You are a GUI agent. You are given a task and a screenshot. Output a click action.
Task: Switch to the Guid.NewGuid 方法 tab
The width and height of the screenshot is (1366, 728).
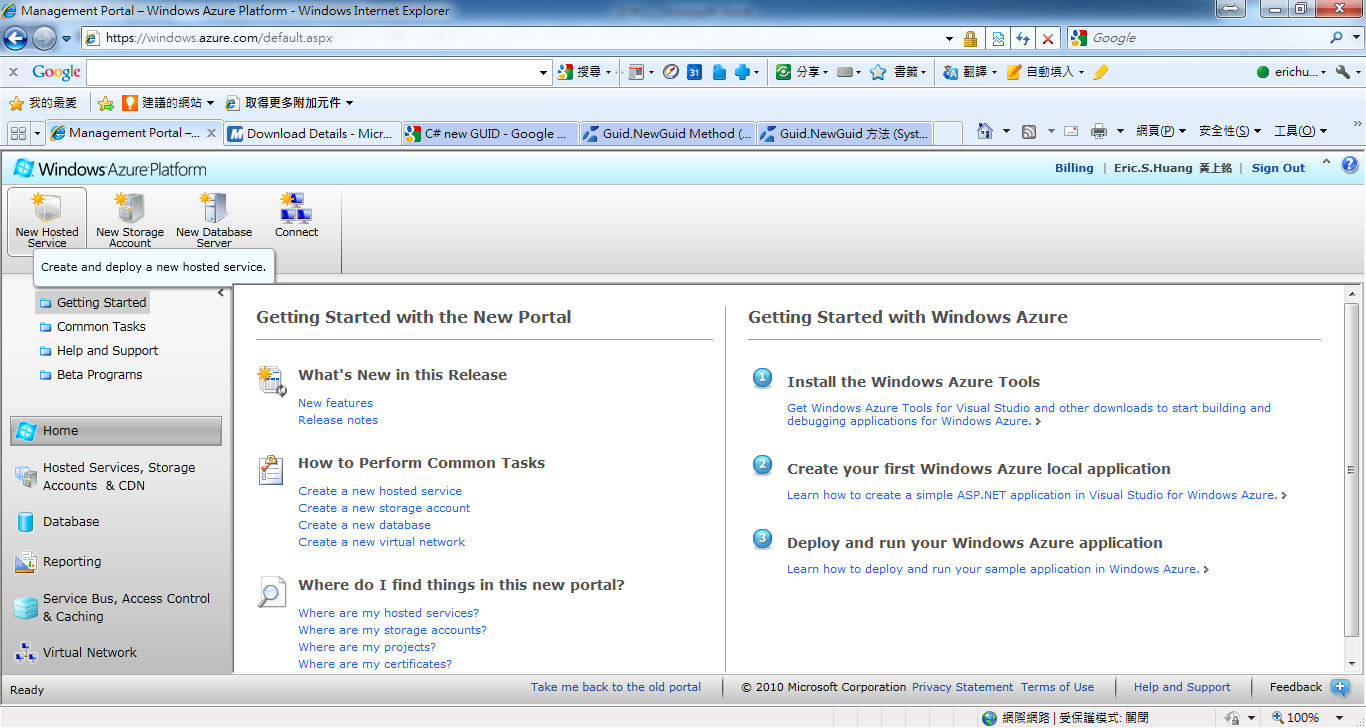[x=846, y=133]
